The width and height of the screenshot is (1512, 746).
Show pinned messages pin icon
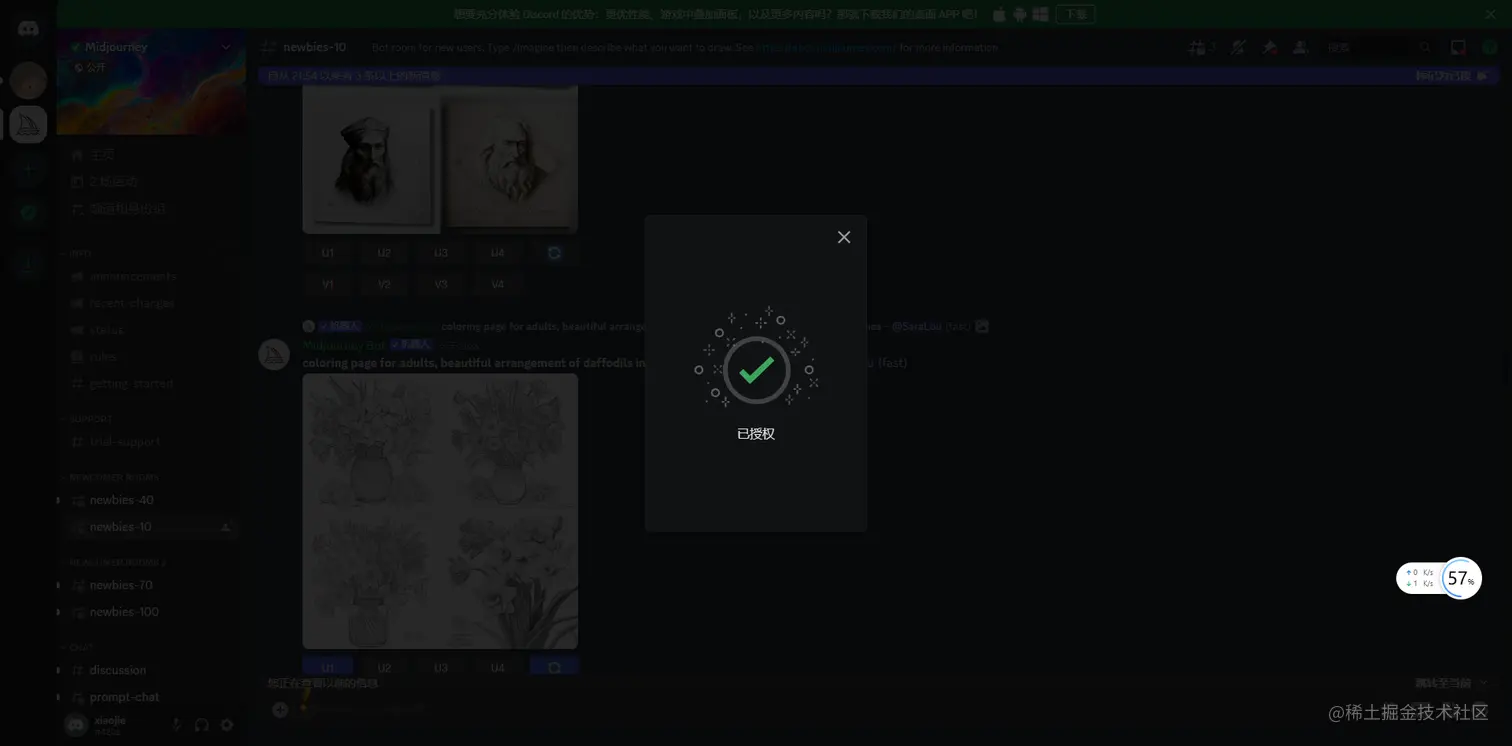[1270, 47]
